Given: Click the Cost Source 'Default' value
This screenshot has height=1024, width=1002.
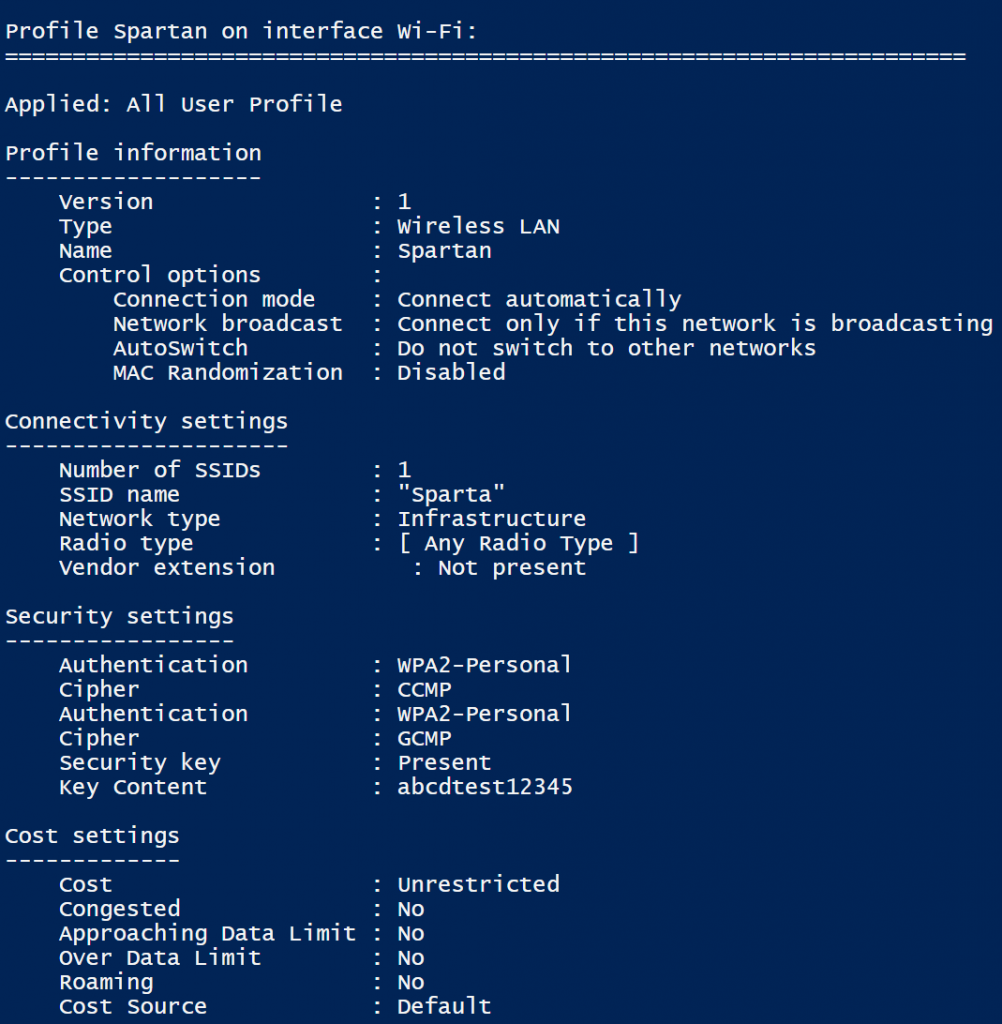Looking at the screenshot, I should (x=444, y=1006).
